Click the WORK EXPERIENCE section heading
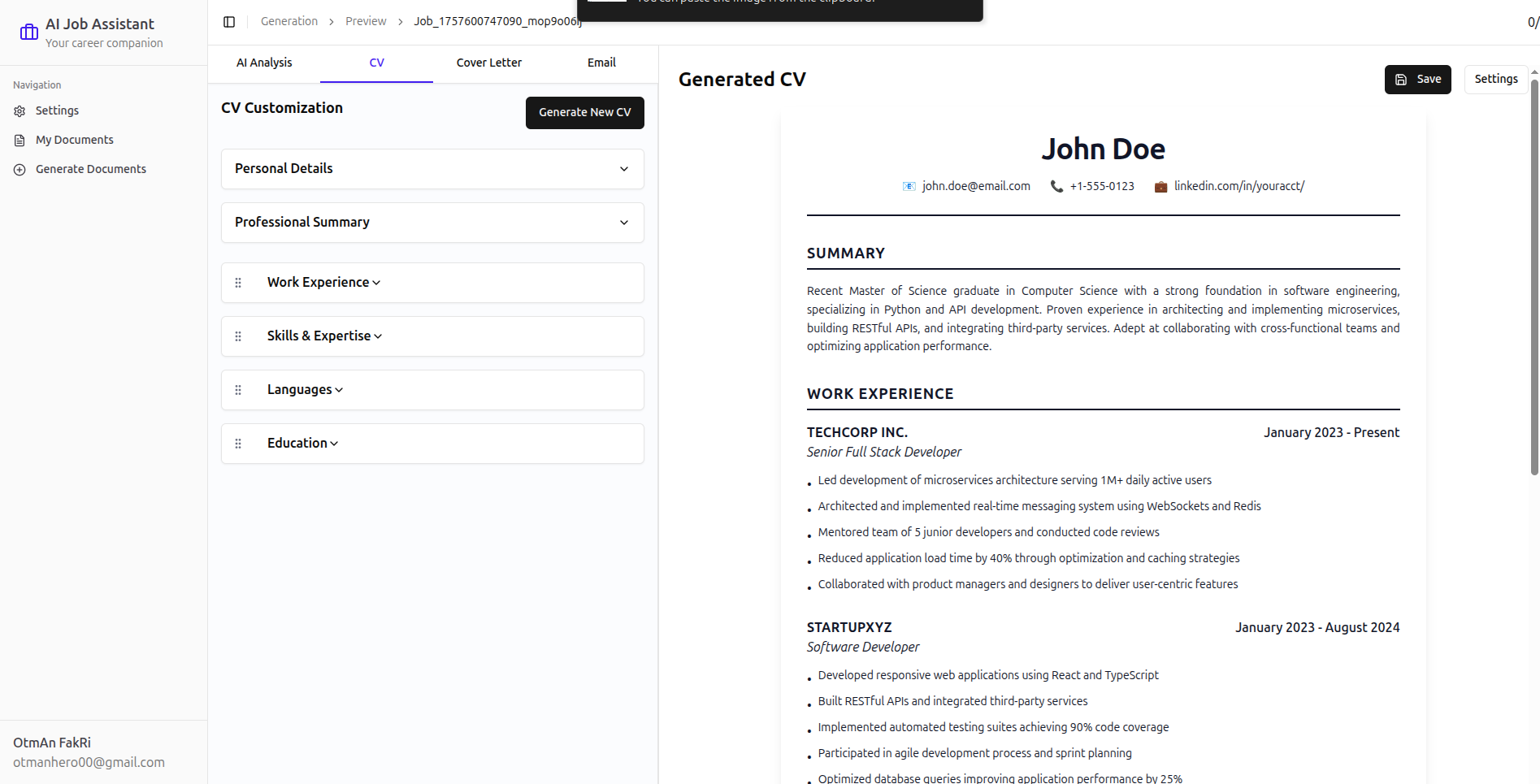This screenshot has height=784, width=1540. coord(880,394)
